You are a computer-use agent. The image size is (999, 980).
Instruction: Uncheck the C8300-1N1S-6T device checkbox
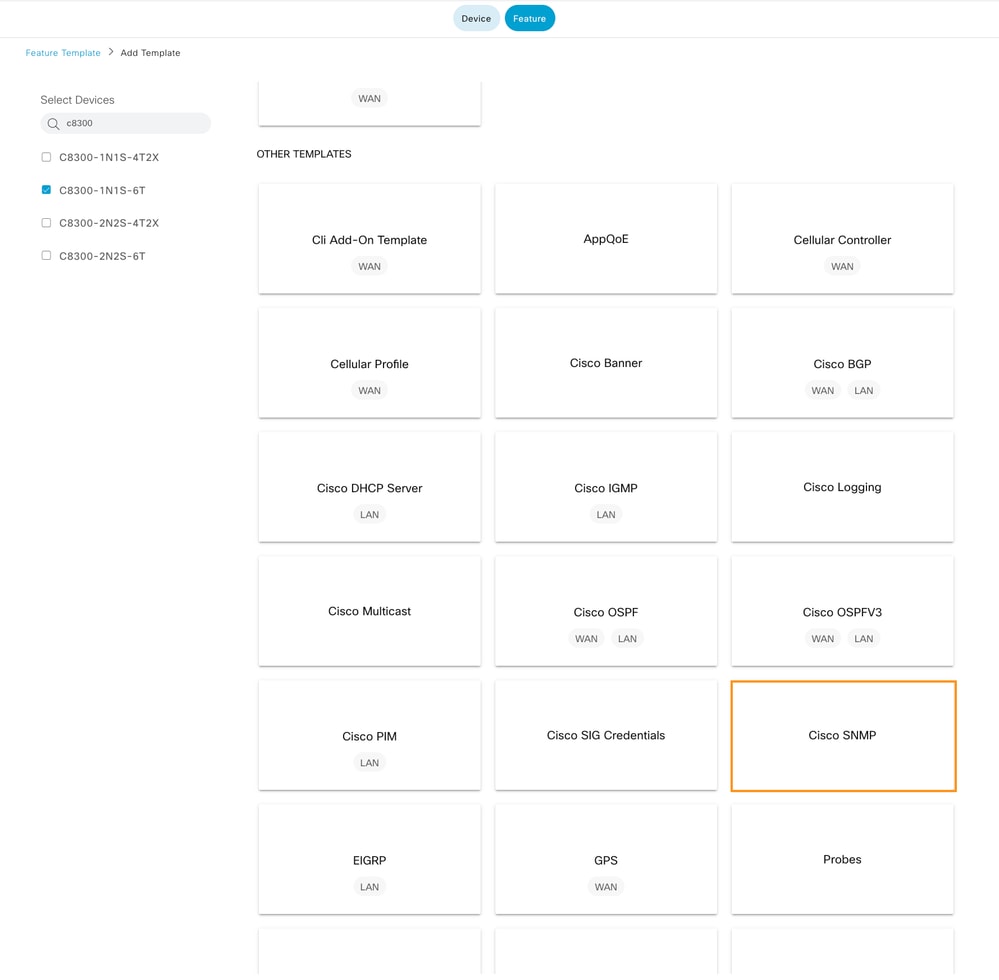46,190
